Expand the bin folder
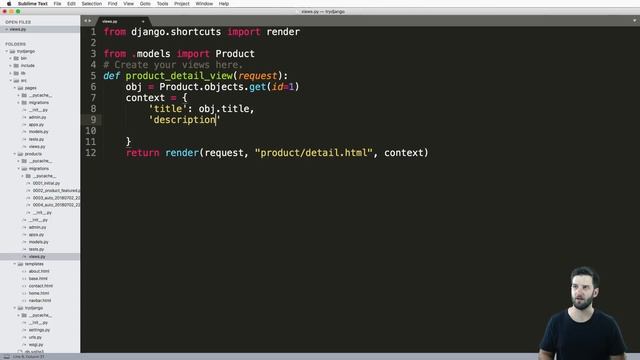 [x=11, y=58]
